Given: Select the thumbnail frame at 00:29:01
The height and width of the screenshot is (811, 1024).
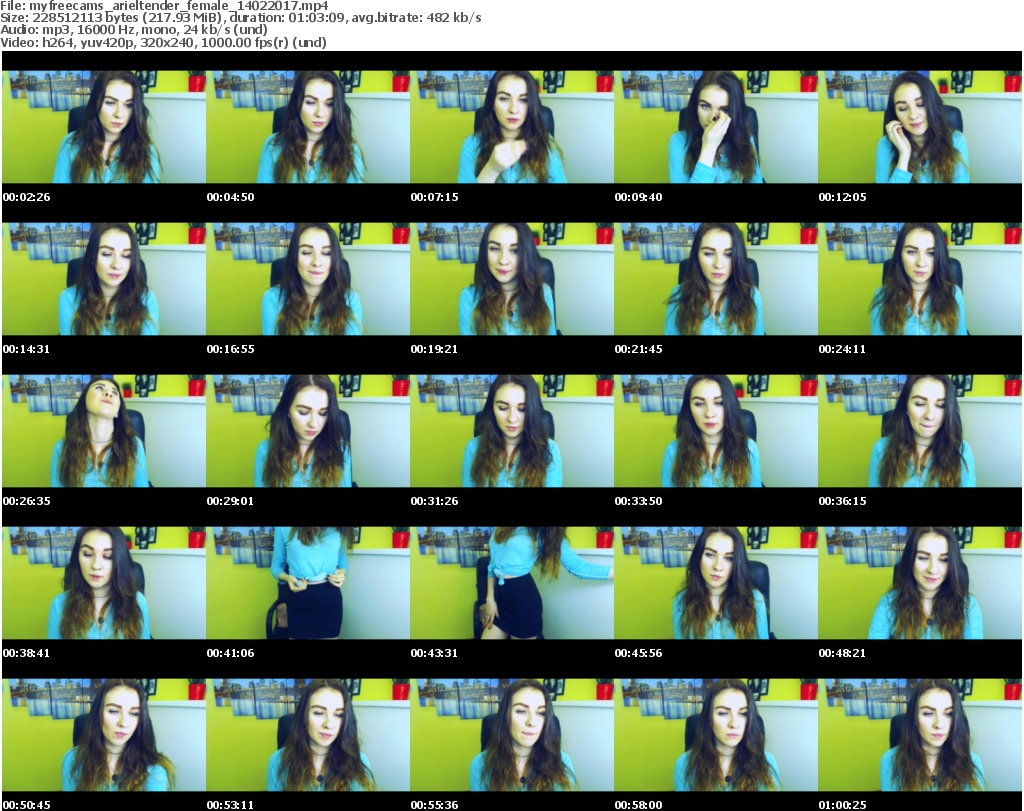Looking at the screenshot, I should coord(308,431).
